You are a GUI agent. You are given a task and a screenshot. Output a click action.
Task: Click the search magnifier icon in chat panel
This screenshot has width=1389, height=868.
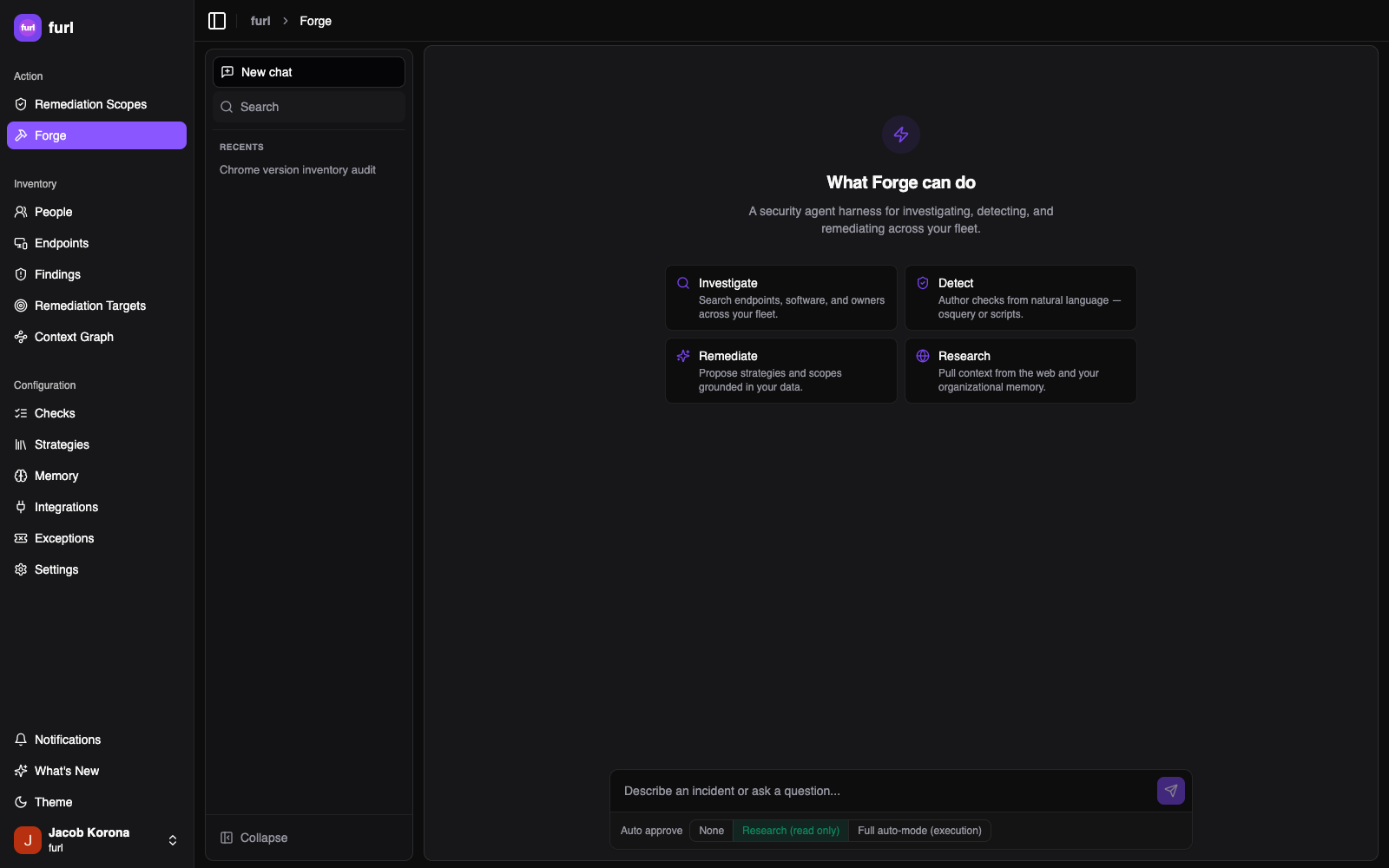(227, 107)
